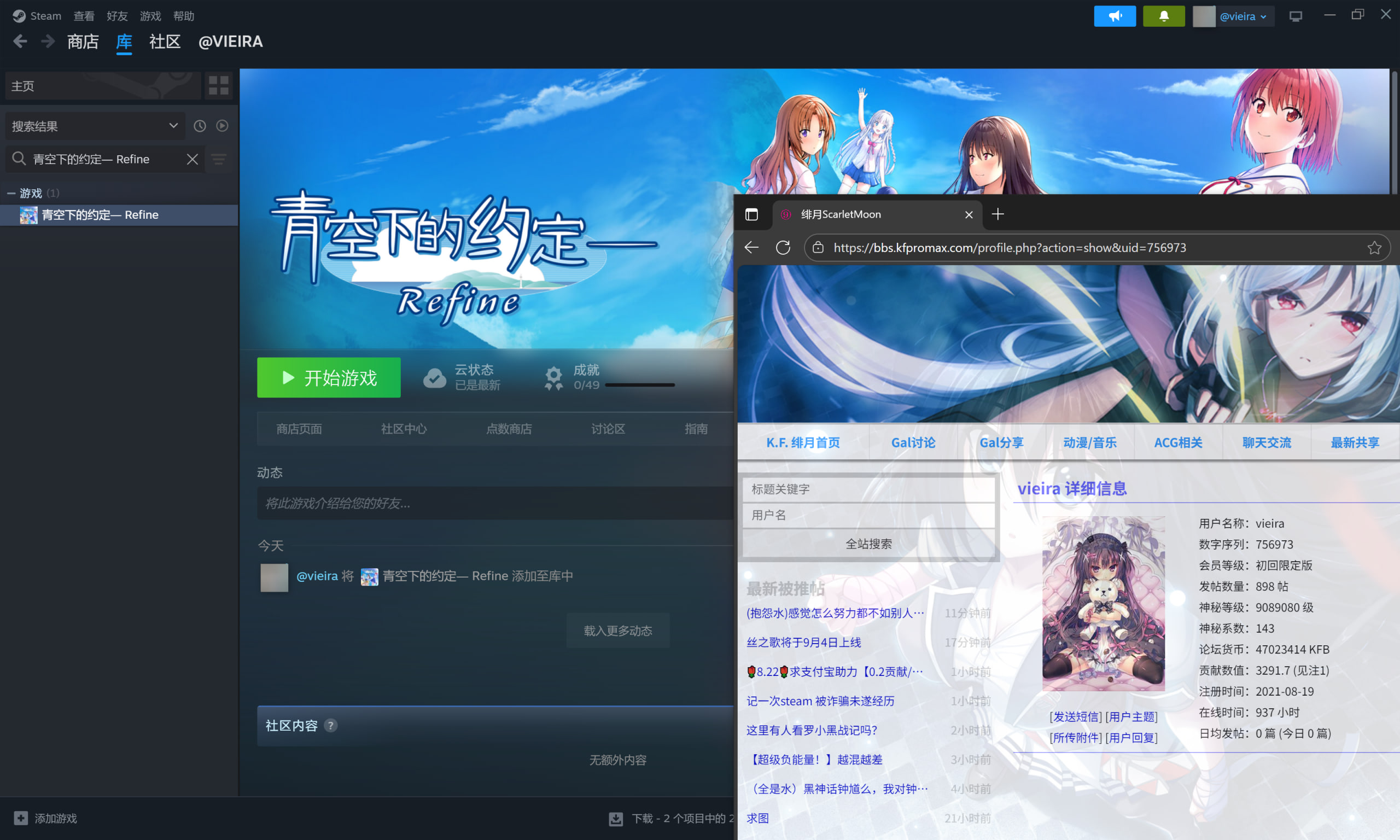Expand the 搜索结果 collection dropdown

173,126
